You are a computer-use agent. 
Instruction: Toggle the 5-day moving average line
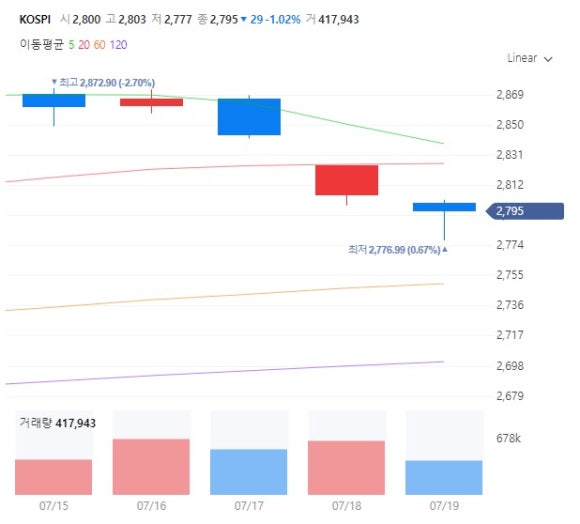71,45
